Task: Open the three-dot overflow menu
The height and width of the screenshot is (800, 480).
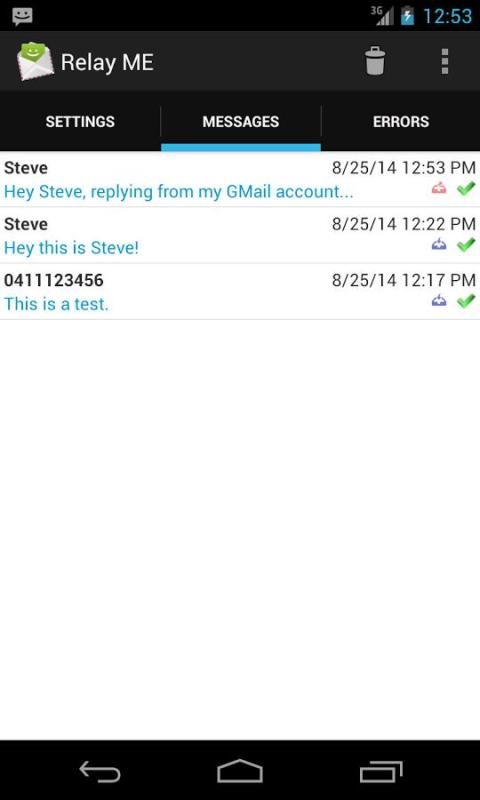Action: [x=445, y=61]
